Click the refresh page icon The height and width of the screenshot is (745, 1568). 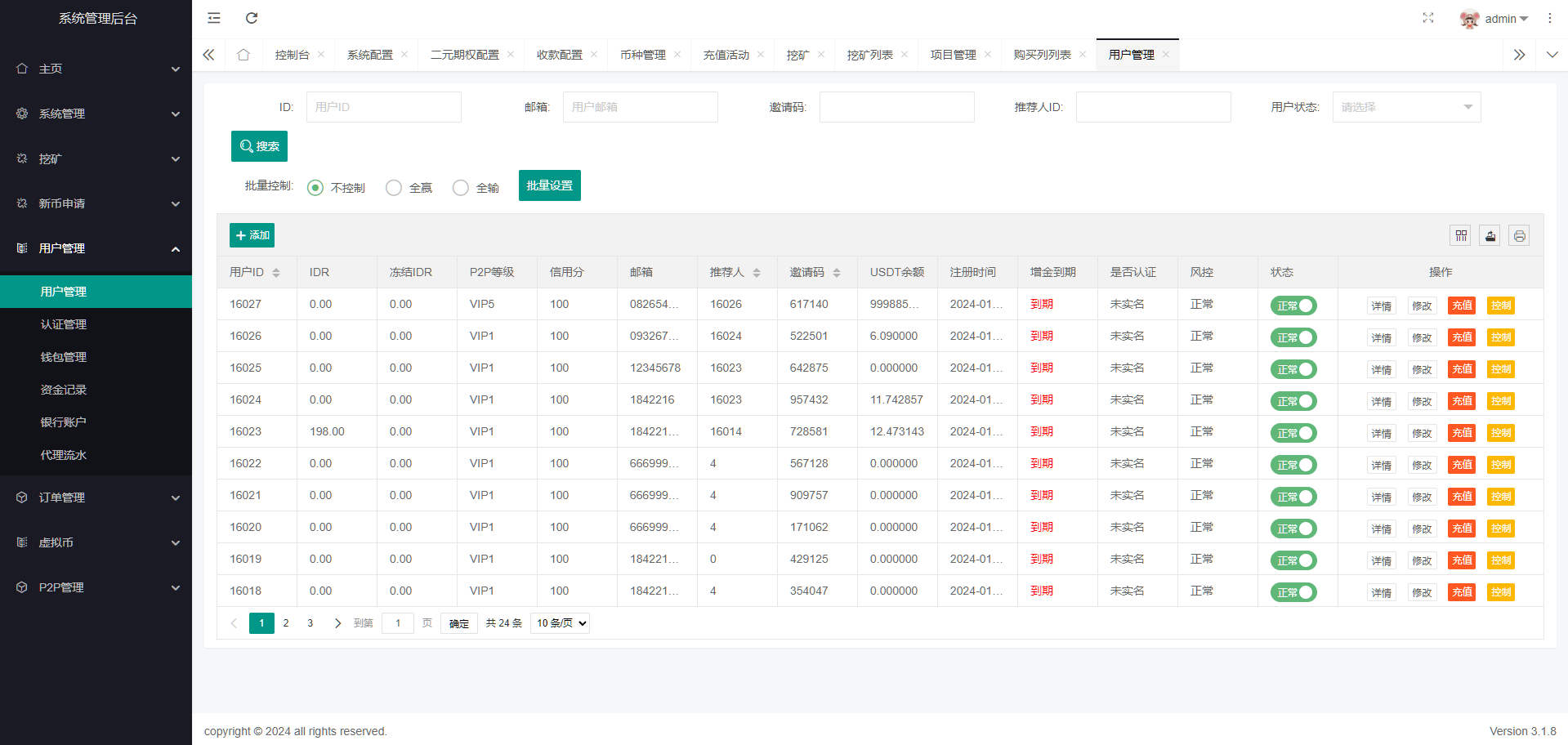[x=252, y=18]
